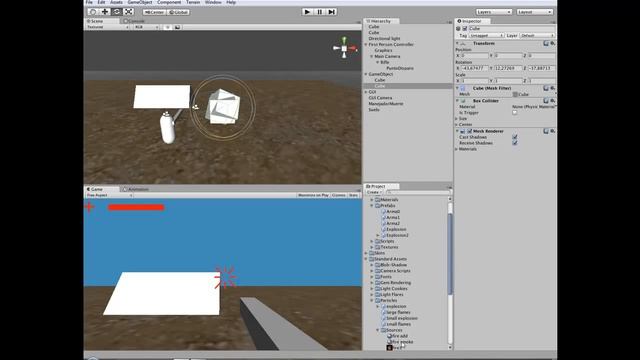This screenshot has width=640, height=360.
Task: Select PuntoDisparo in the Hierarchy
Action: (400, 68)
